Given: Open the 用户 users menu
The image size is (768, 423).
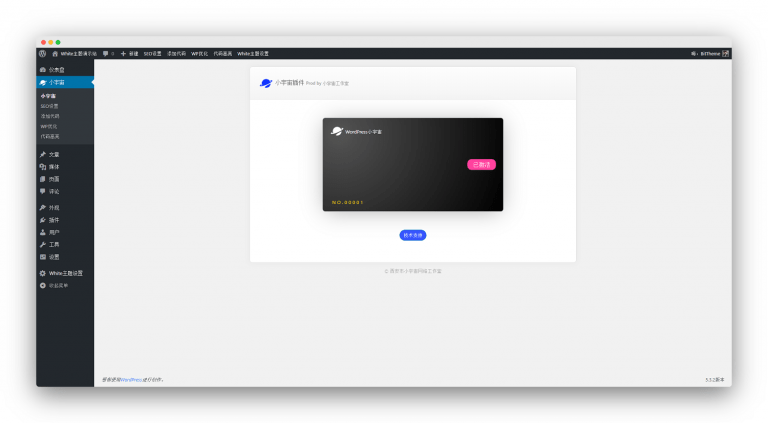Looking at the screenshot, I should pos(53,232).
